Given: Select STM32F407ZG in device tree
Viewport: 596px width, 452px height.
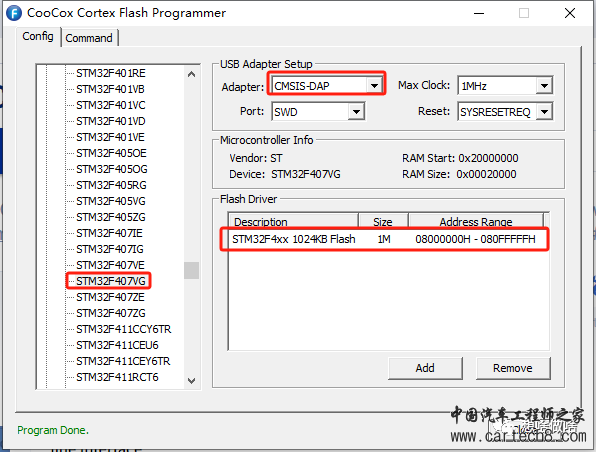Looking at the screenshot, I should 111,313.
